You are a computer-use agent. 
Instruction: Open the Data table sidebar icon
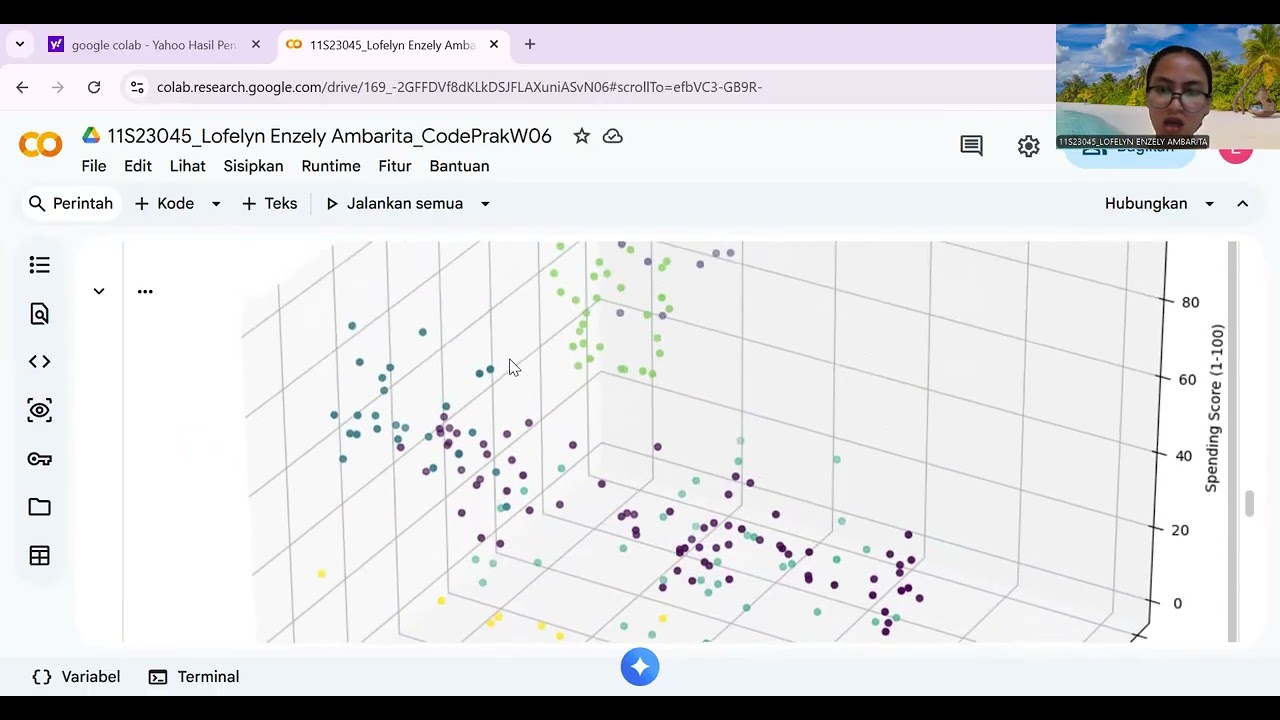(x=40, y=555)
